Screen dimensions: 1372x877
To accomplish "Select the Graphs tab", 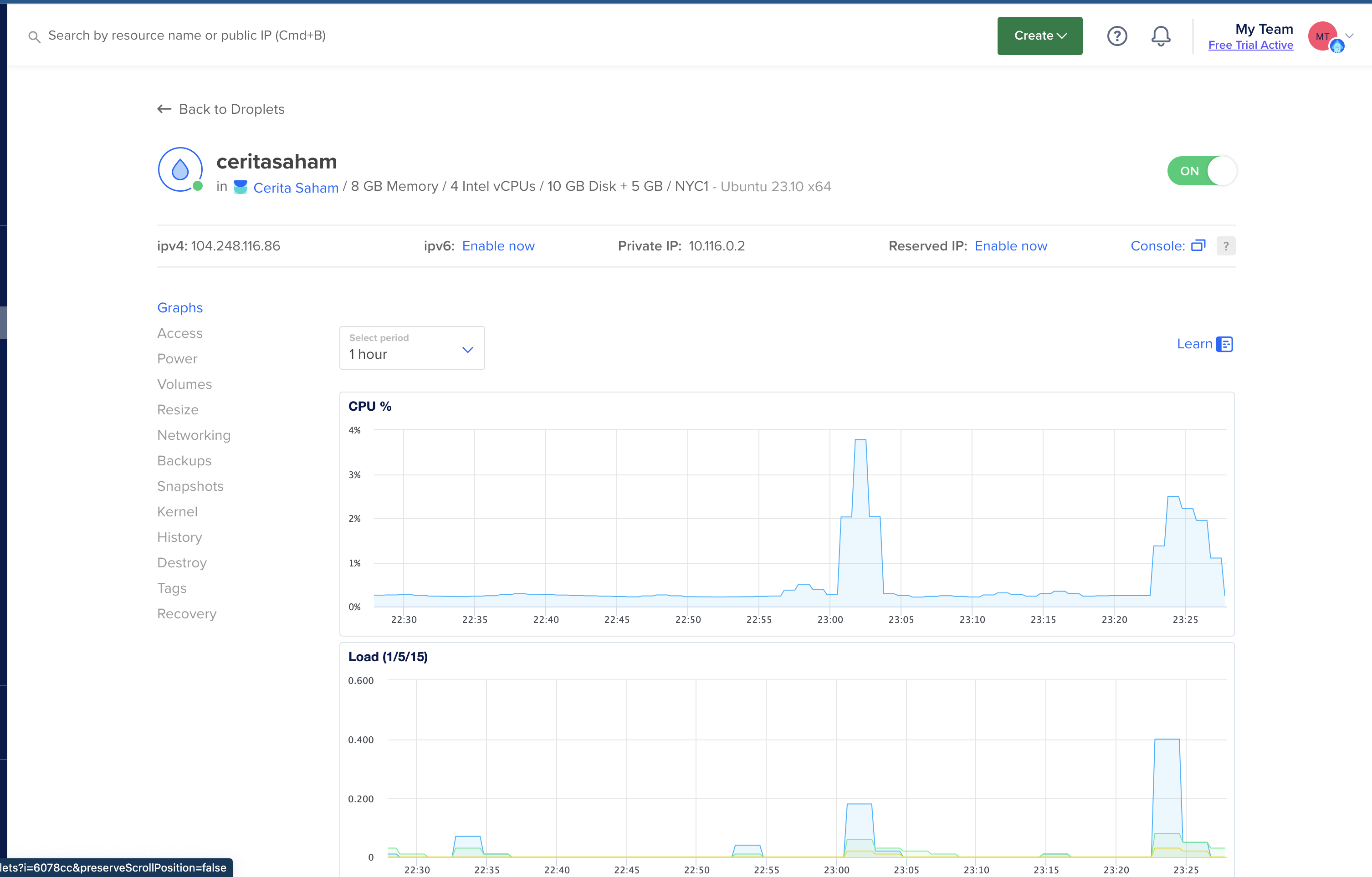I will [x=180, y=307].
